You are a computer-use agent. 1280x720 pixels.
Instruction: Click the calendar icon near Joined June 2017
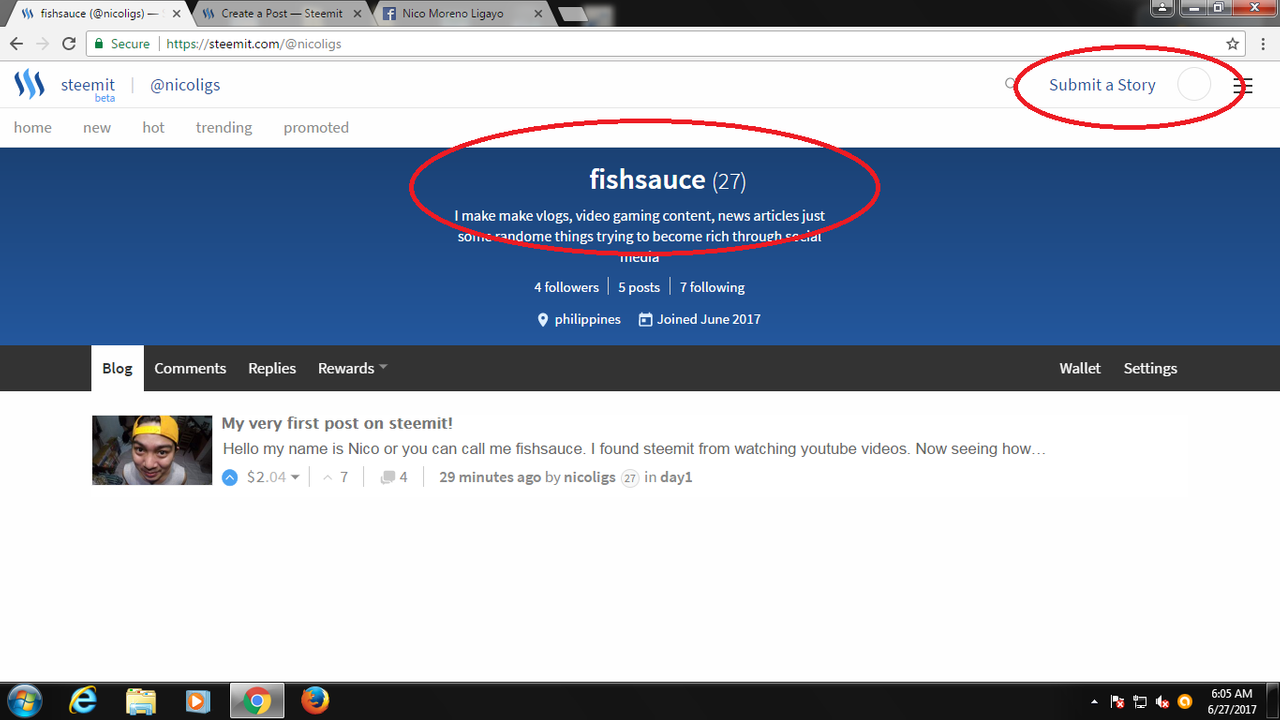645,320
